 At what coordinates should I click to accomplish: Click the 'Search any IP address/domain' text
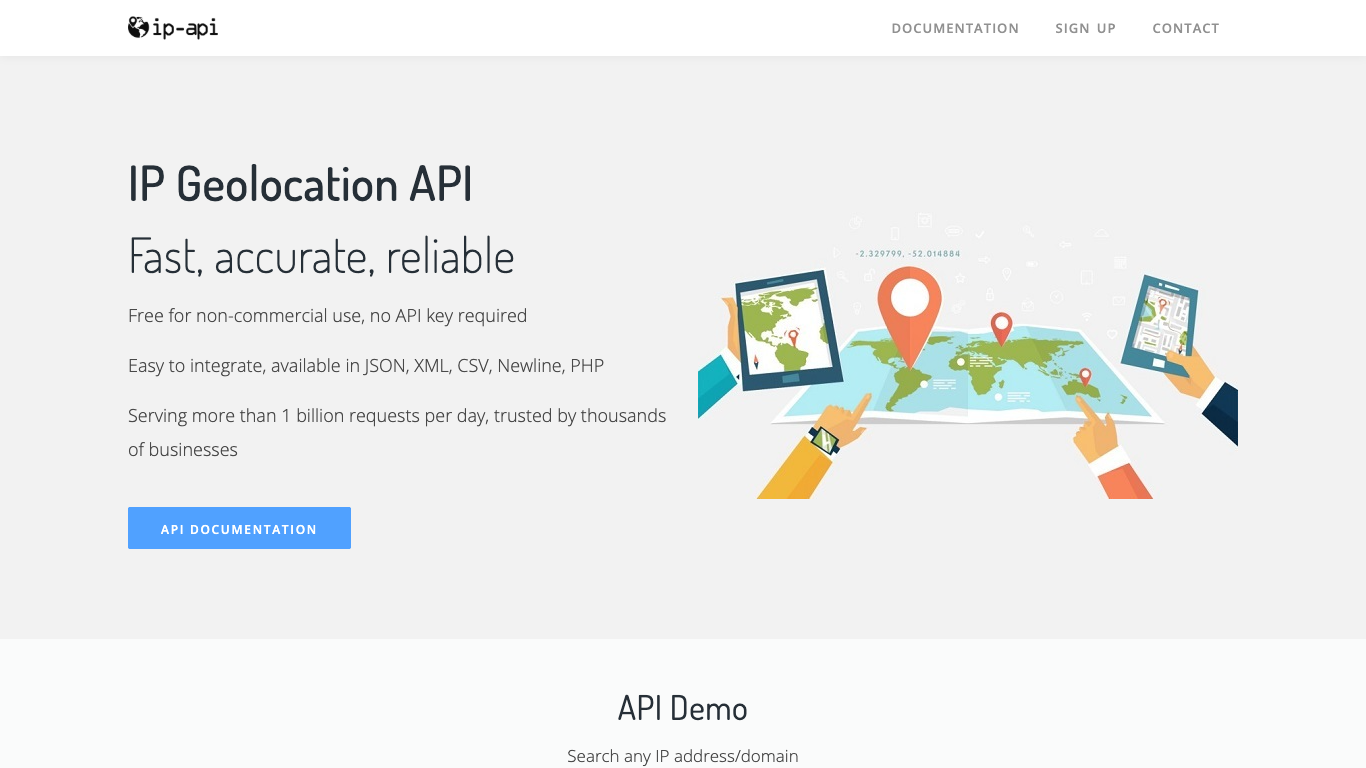[x=682, y=756]
